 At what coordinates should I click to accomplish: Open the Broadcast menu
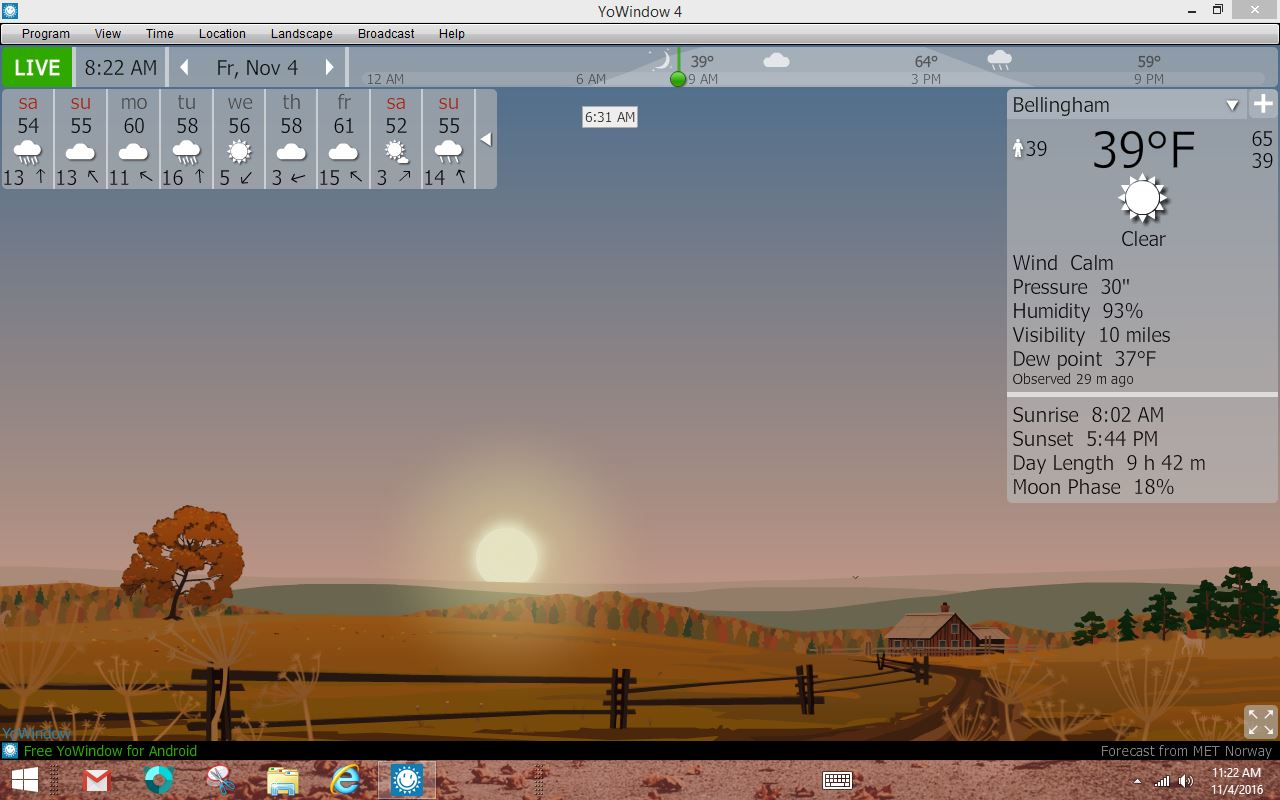[386, 34]
